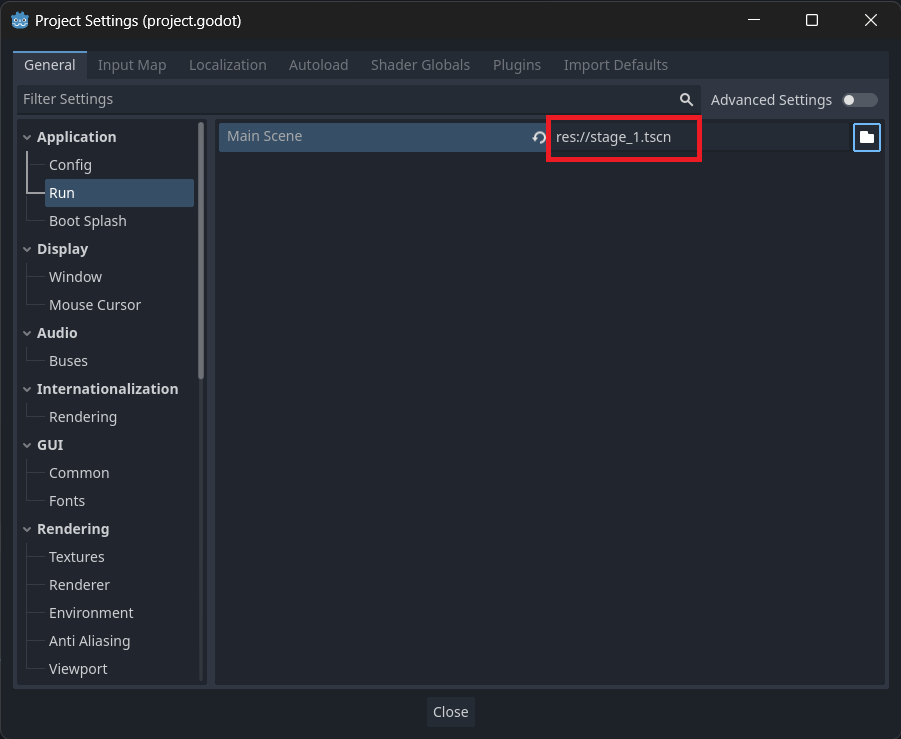Screen dimensions: 901x739
Task: Reset Main Scene with the revert arrow icon
Action: (538, 137)
